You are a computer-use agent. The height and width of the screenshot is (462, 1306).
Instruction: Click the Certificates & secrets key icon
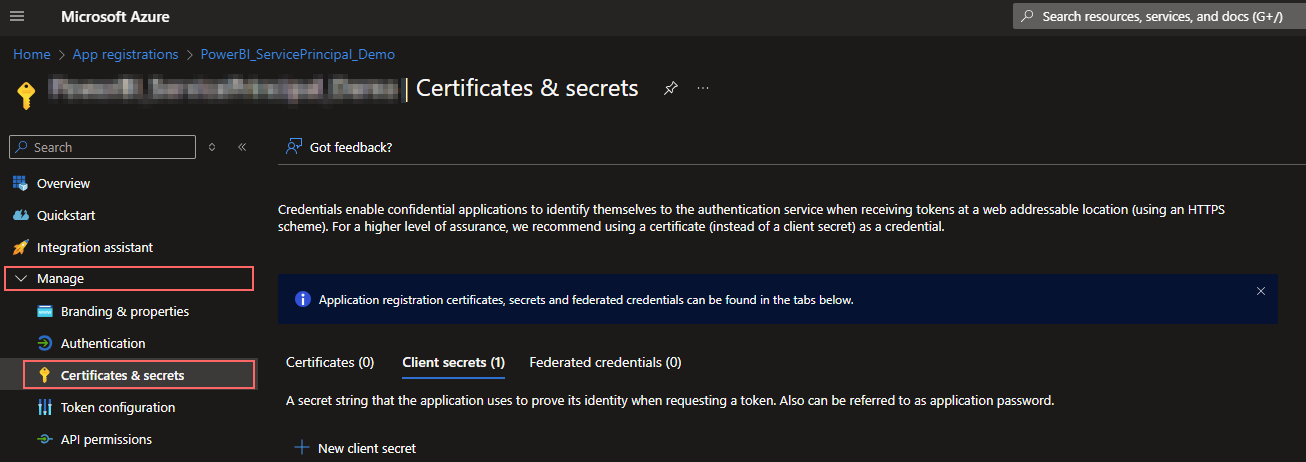point(44,375)
